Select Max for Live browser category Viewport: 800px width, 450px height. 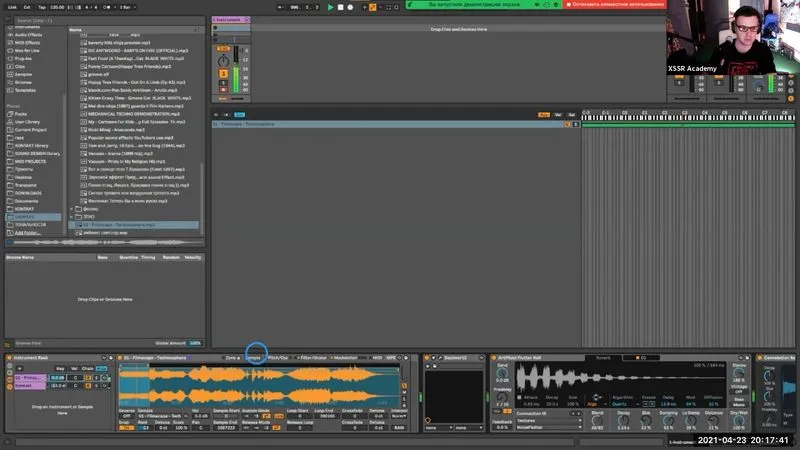click(x=27, y=51)
